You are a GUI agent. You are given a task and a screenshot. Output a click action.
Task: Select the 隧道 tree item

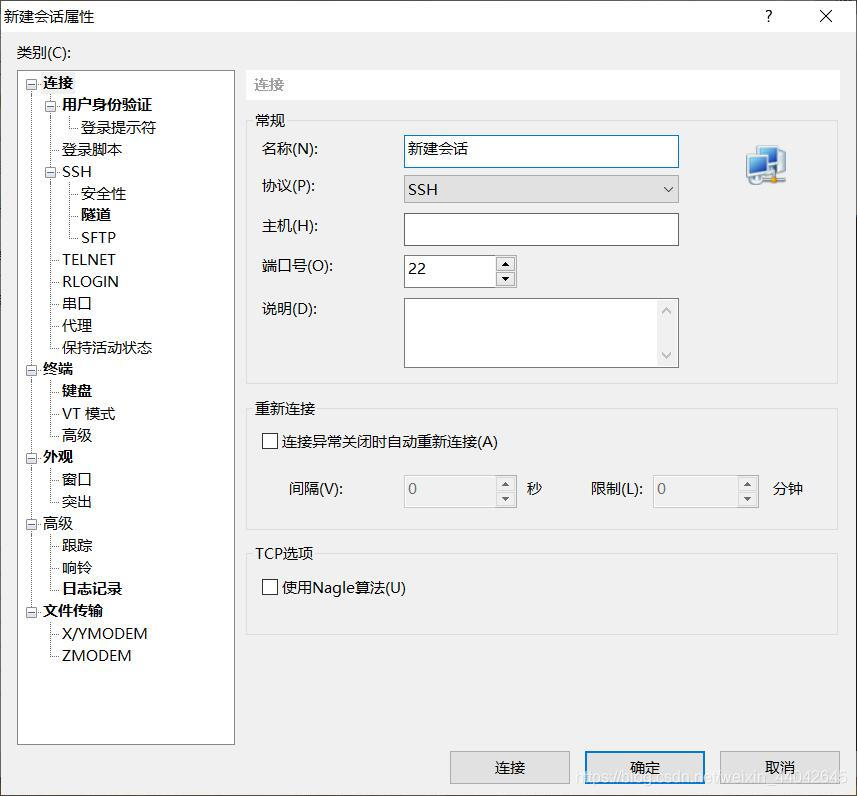pyautogui.click(x=96, y=215)
